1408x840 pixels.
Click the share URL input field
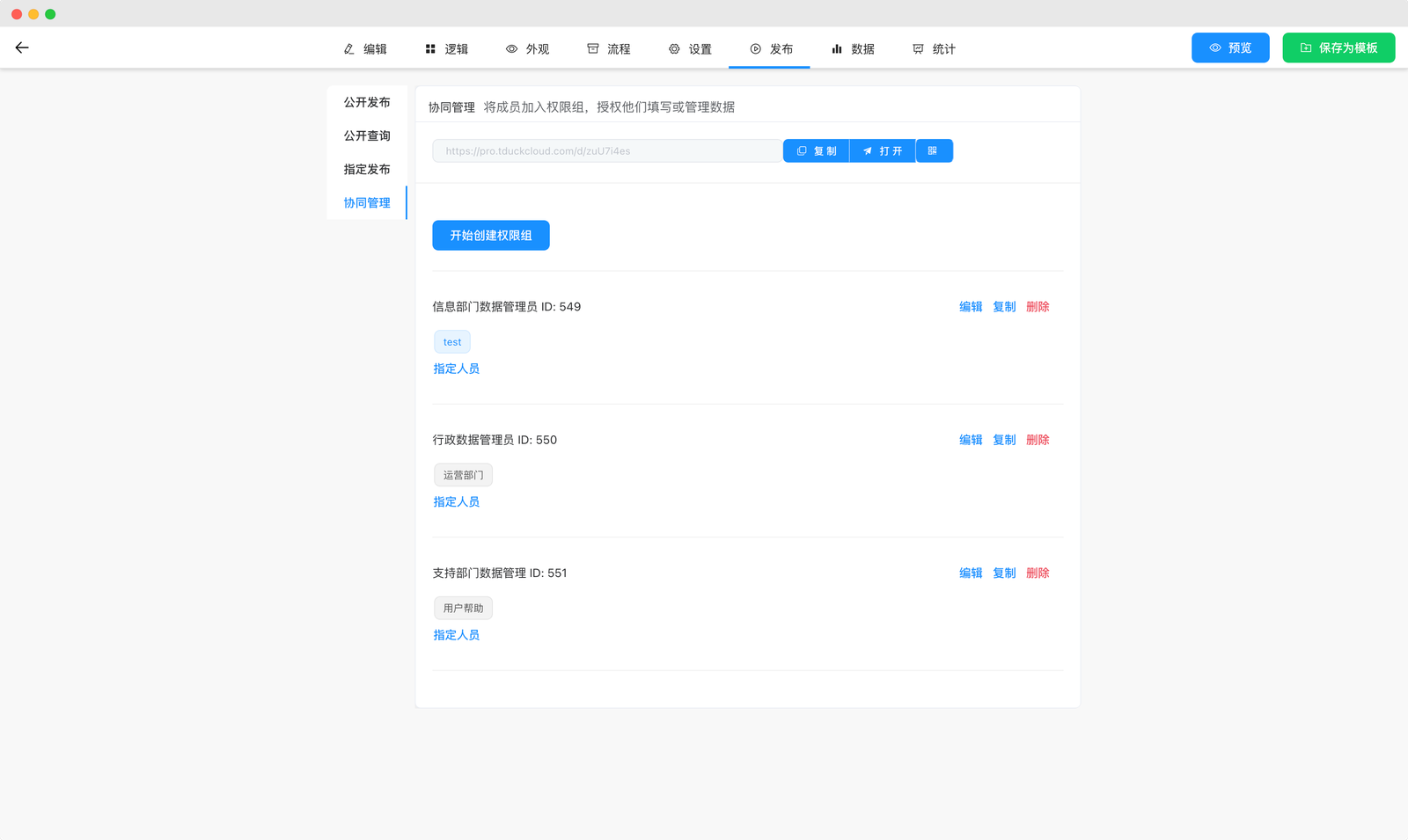[607, 151]
